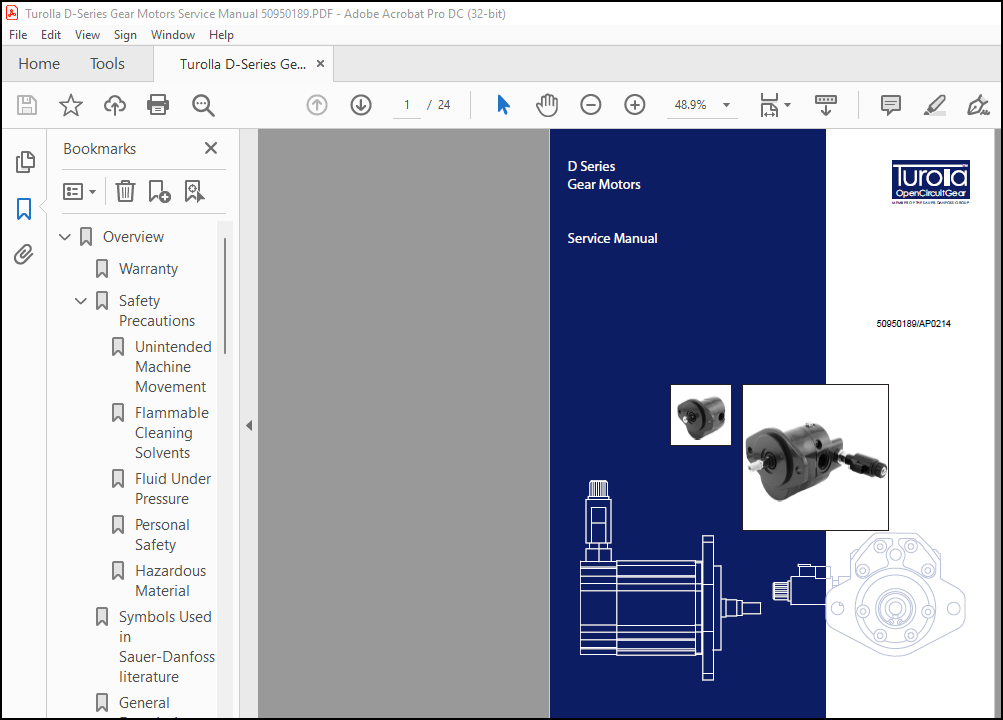Click the large gear motor photo

point(815,457)
